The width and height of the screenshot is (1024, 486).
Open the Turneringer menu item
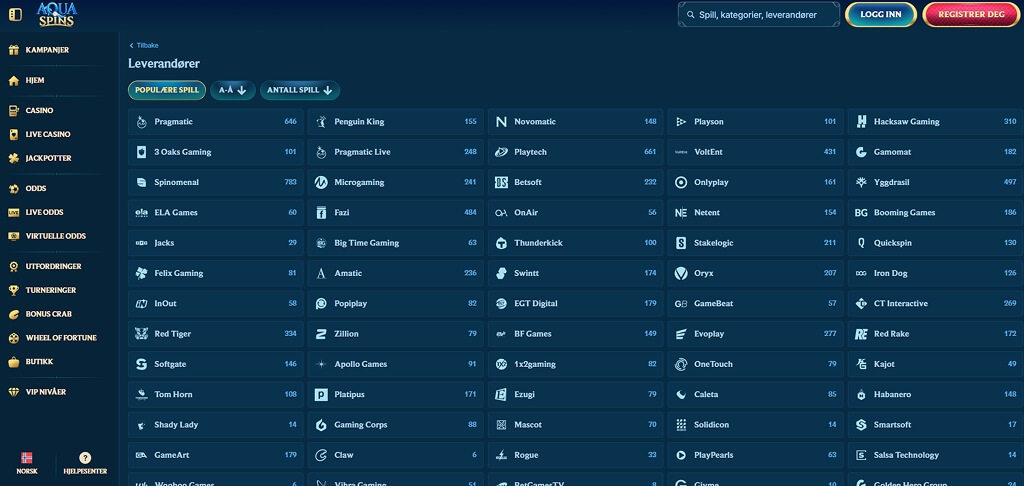click(51, 290)
